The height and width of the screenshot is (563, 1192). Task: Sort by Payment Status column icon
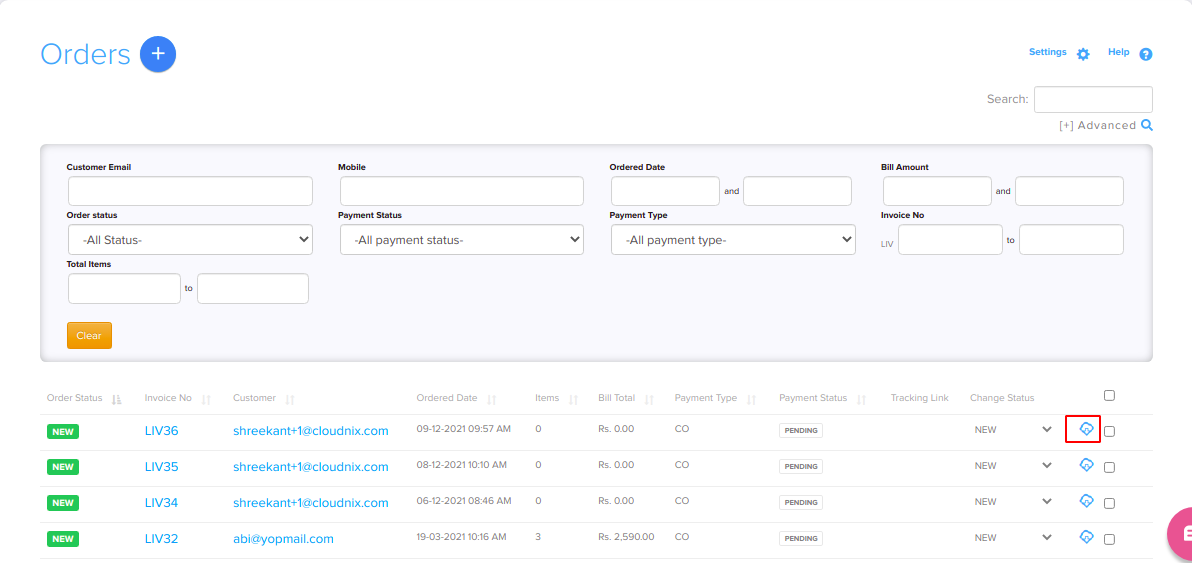click(861, 399)
